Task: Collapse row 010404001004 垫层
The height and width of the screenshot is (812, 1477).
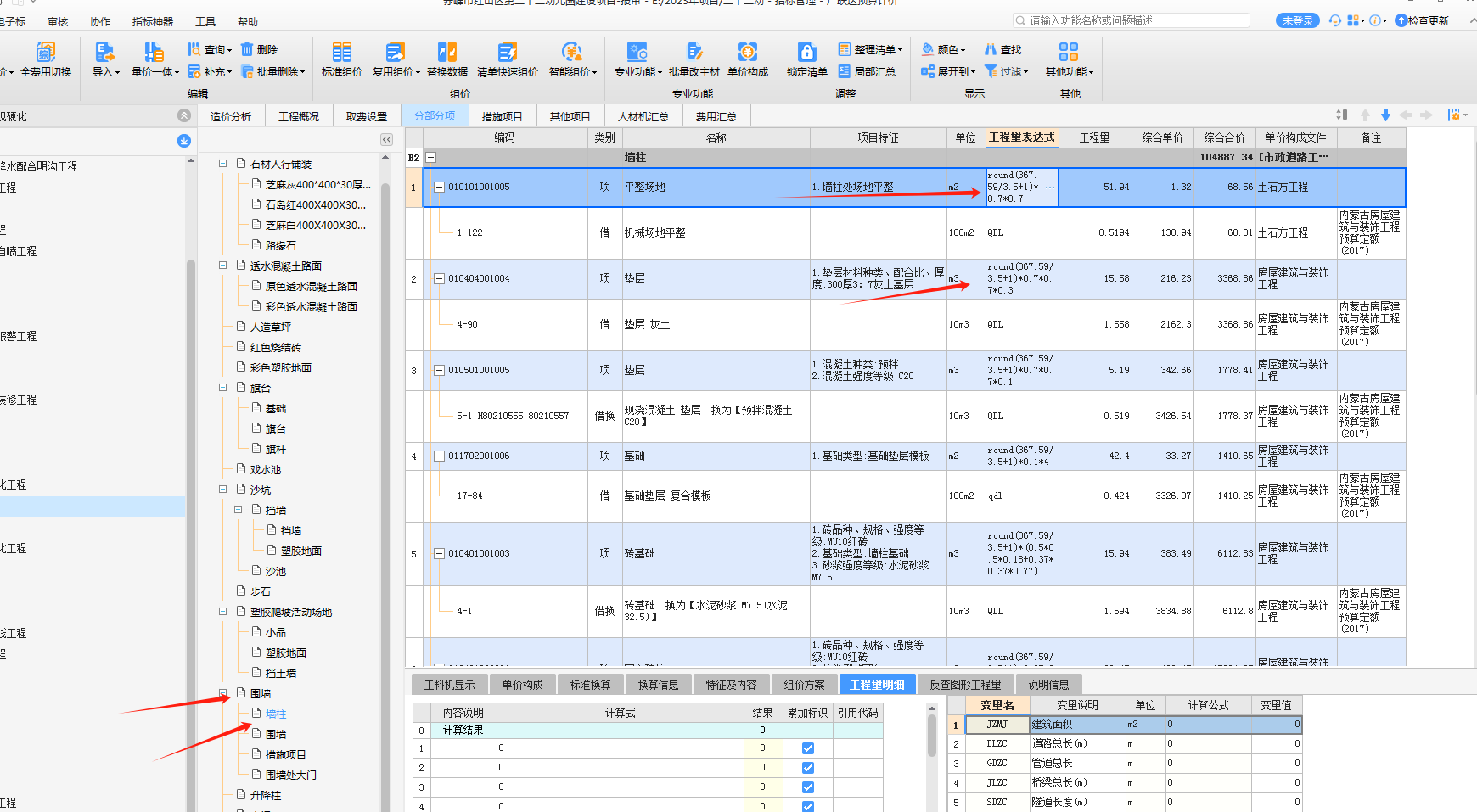Action: (440, 278)
